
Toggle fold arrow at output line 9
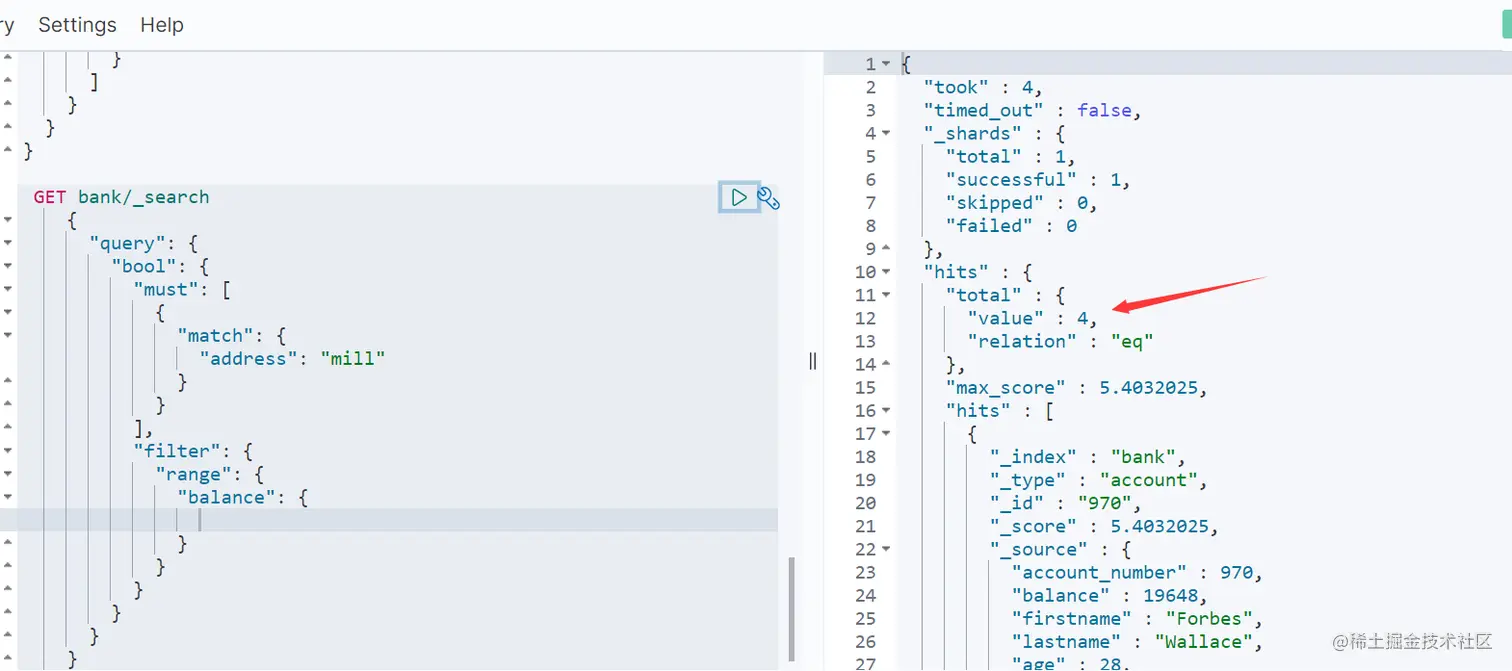click(886, 249)
